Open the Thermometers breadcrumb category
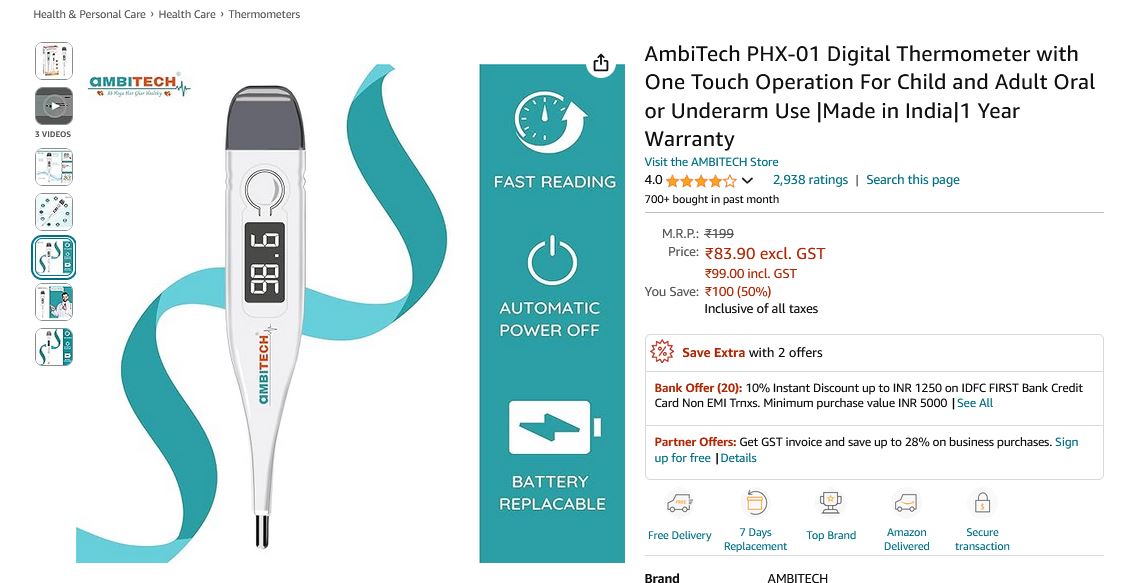 pos(264,14)
